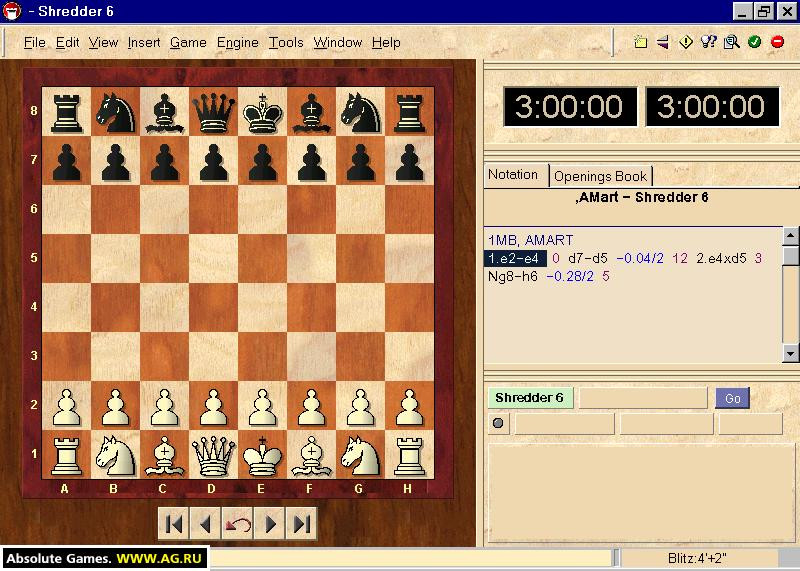Viewport: 800px width, 571px height.
Task: Click the black pawn on e7
Action: pyautogui.click(x=262, y=161)
